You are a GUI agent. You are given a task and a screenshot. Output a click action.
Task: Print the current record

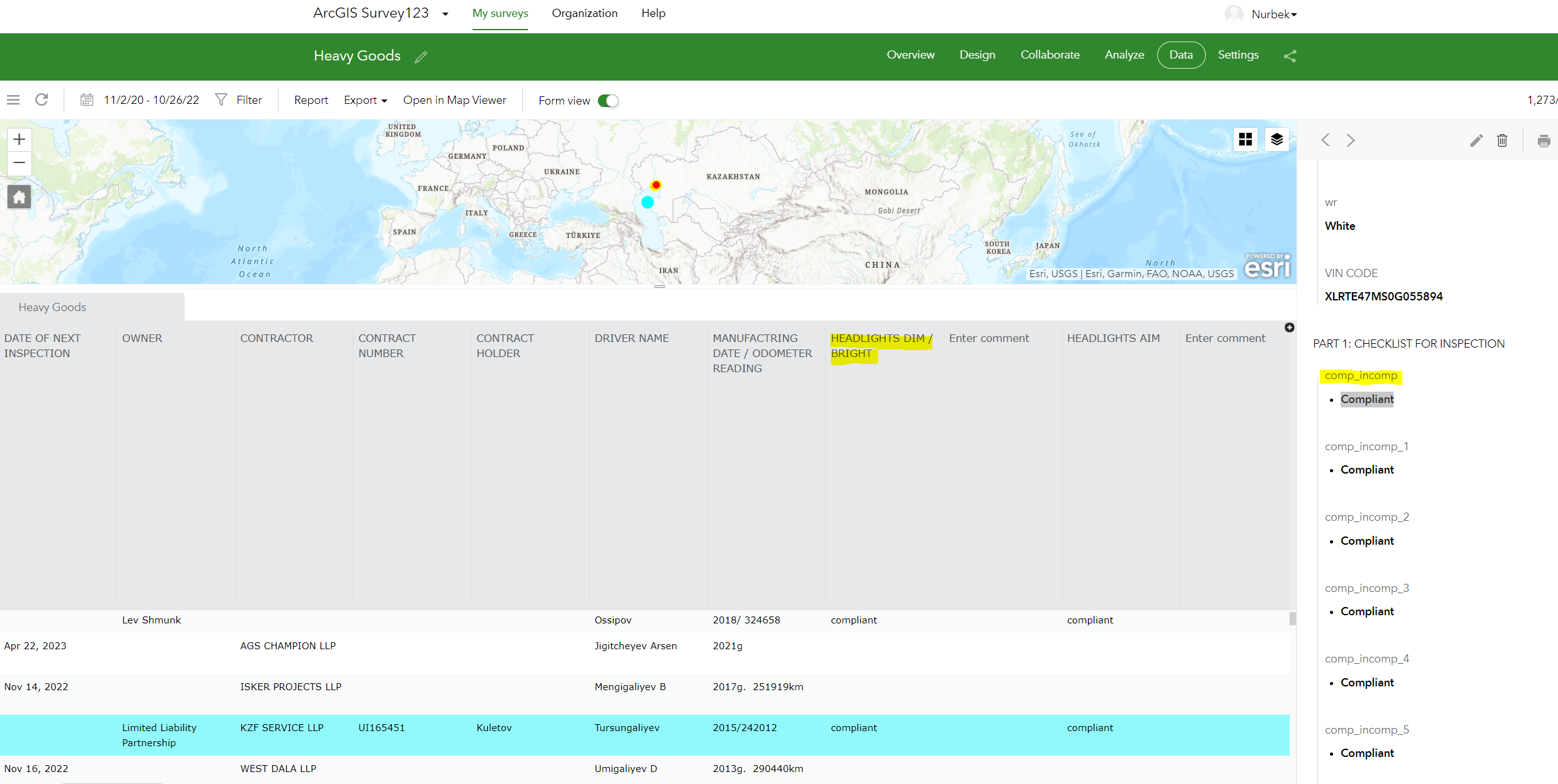(x=1544, y=140)
